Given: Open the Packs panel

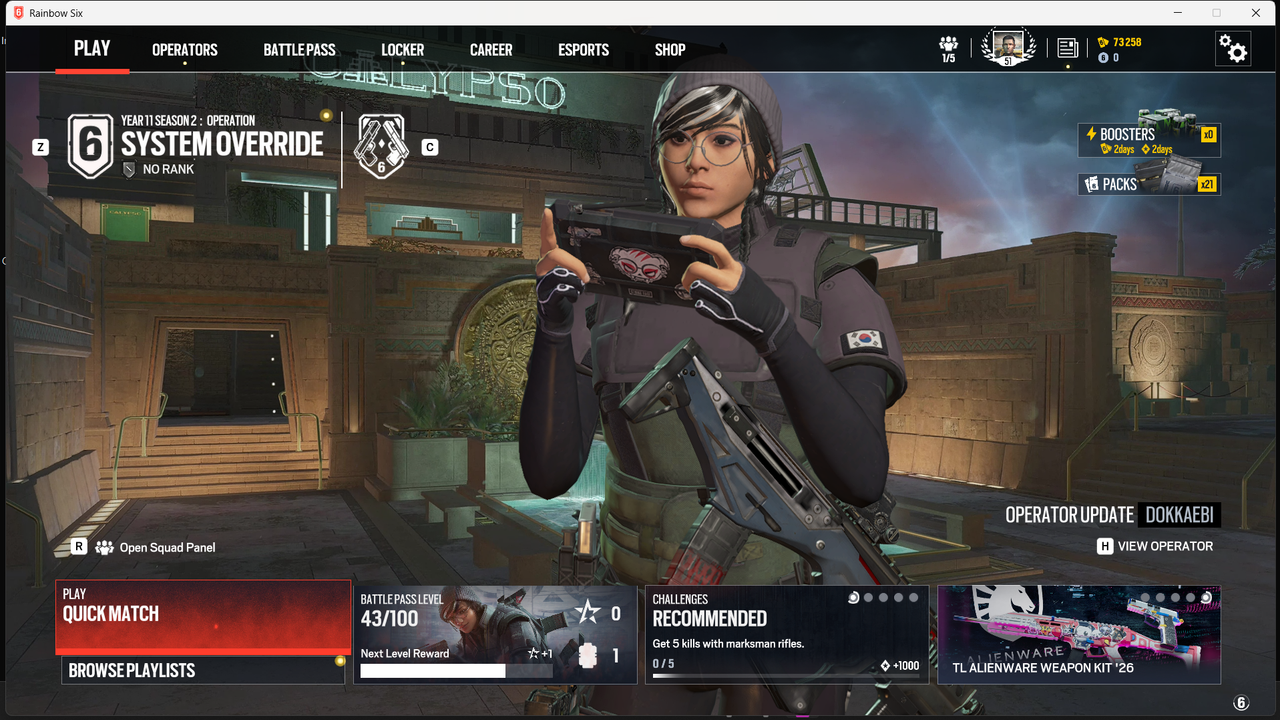Looking at the screenshot, I should pos(1149,184).
